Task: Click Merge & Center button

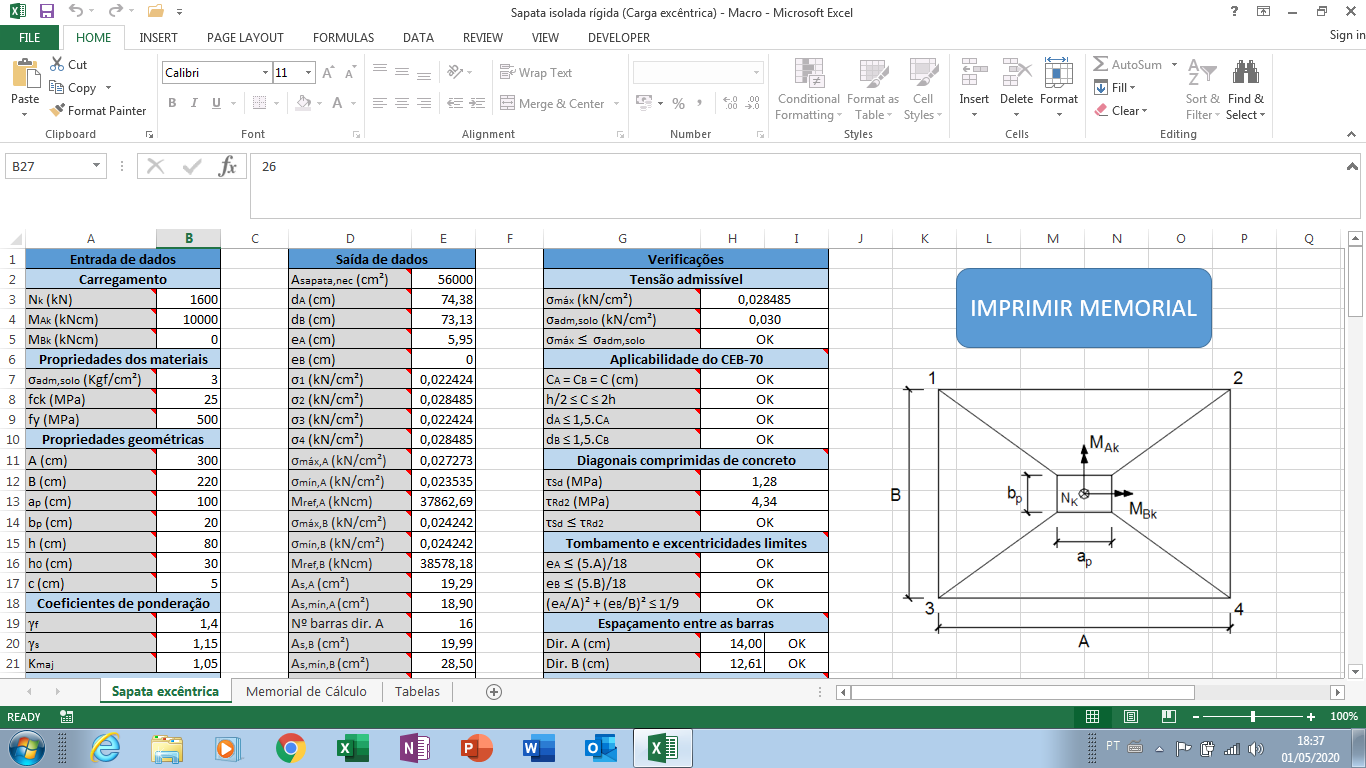Action: click(x=552, y=104)
